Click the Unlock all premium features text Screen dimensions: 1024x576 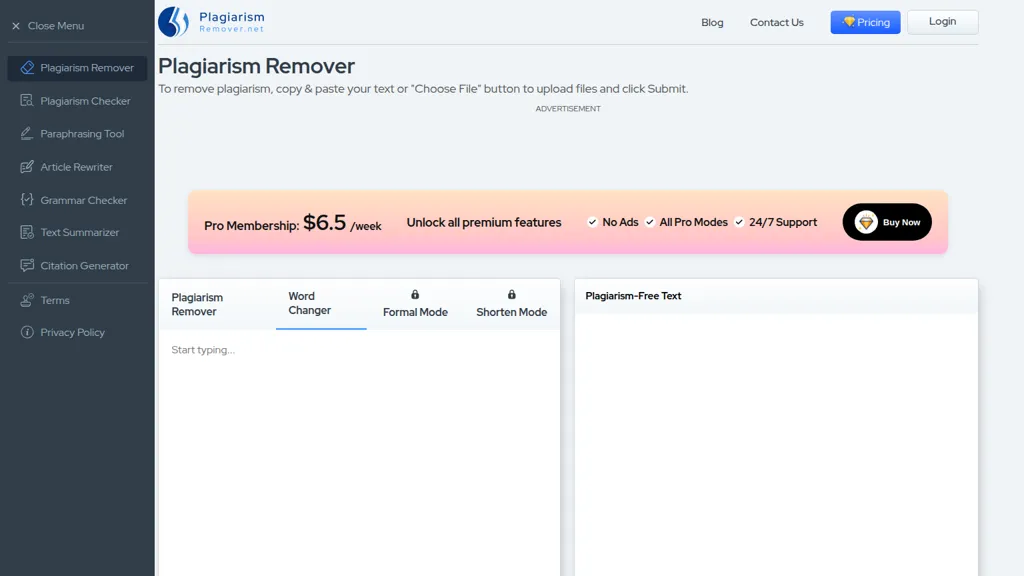[484, 223]
